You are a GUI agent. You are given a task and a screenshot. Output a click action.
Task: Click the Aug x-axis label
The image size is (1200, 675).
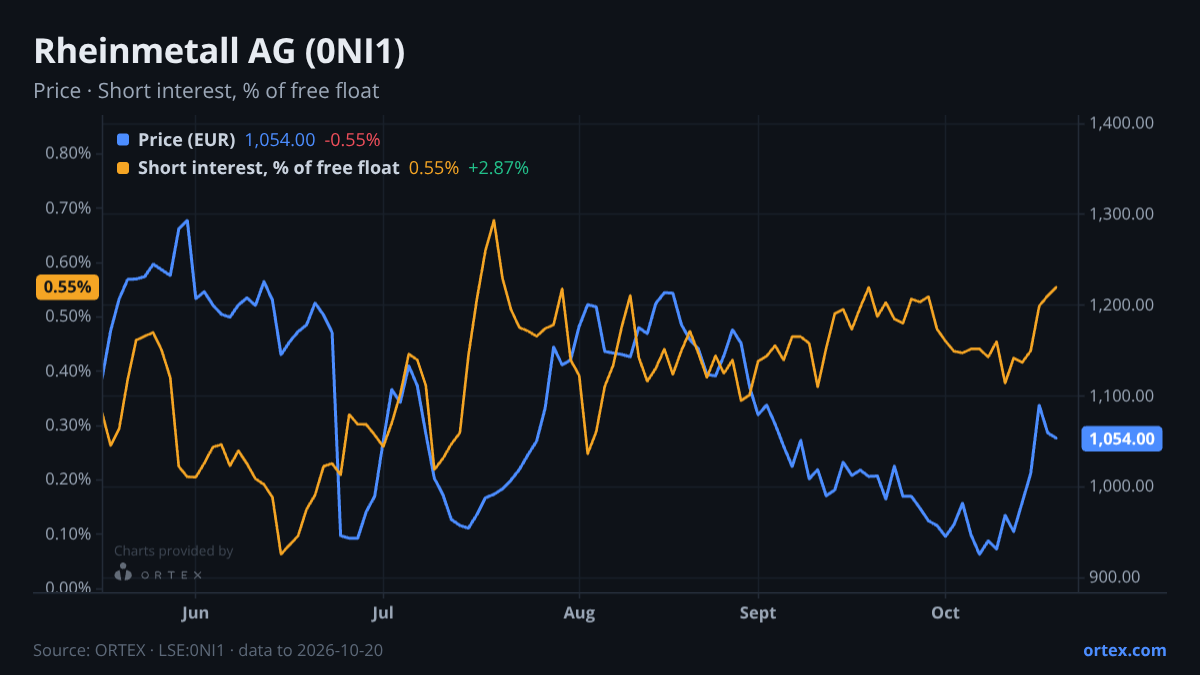point(579,612)
